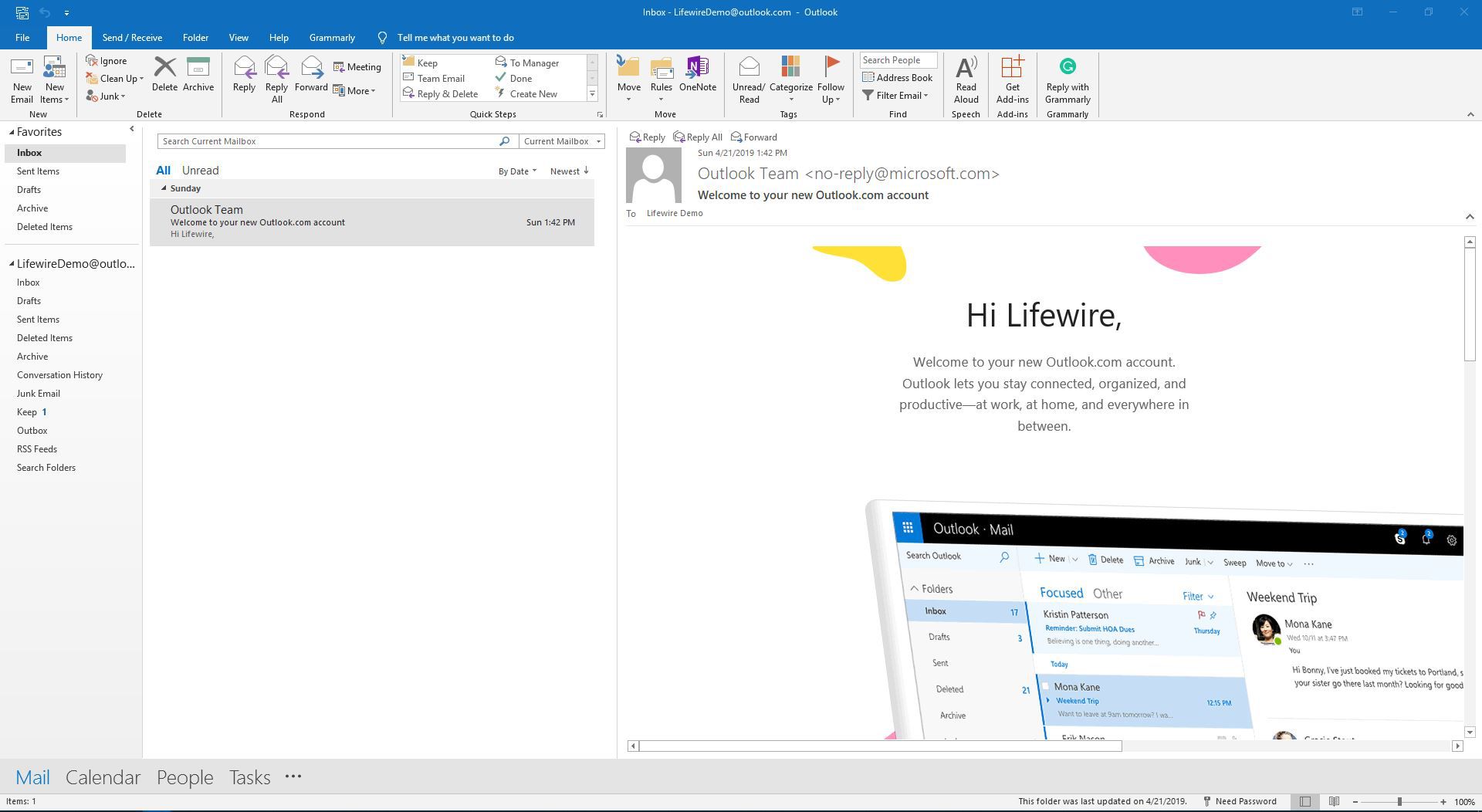Open the New Items button
The width and height of the screenshot is (1482, 812).
click(54, 80)
